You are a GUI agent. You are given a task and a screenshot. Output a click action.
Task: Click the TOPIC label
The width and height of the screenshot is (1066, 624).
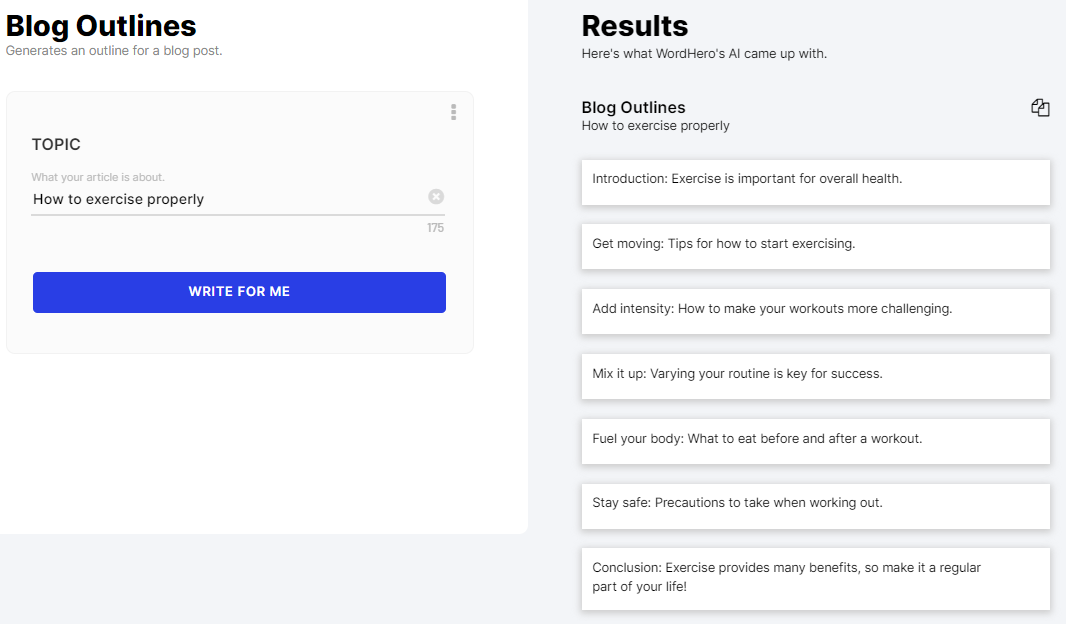[x=56, y=144]
